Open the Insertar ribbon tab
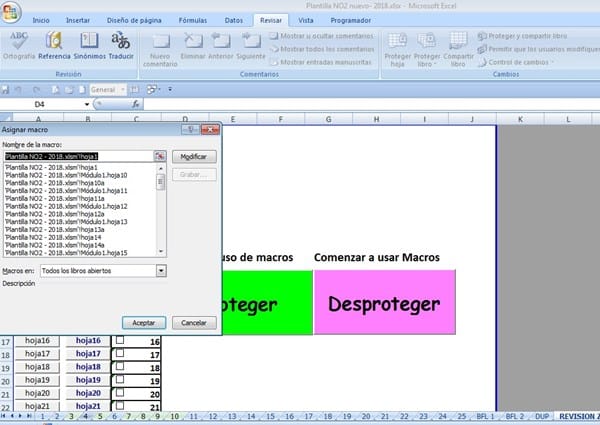Screen dimensions: 600x425 pyautogui.click(x=78, y=20)
